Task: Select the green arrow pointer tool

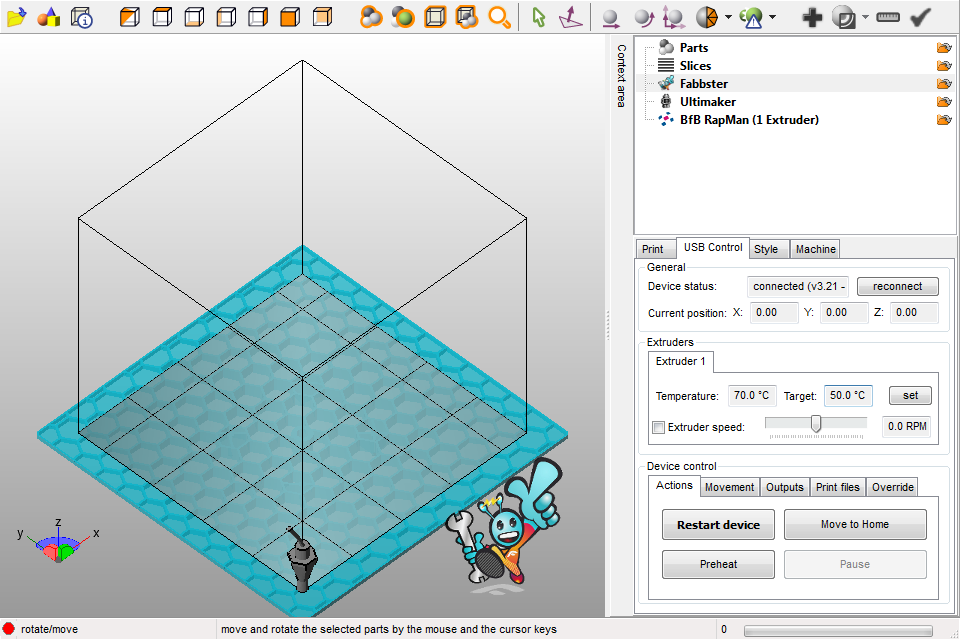Action: (x=539, y=17)
